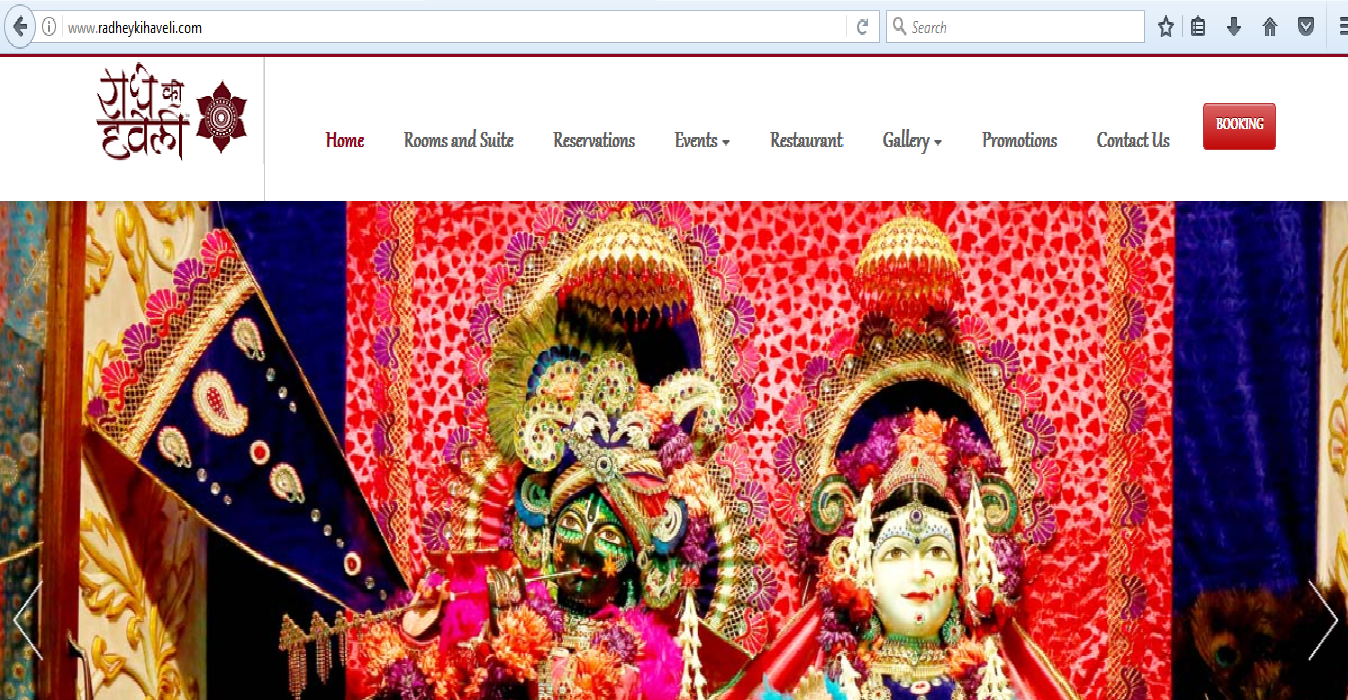This screenshot has width=1348, height=700.
Task: Click the Radhey Ki Haveli logo
Action: [x=171, y=112]
